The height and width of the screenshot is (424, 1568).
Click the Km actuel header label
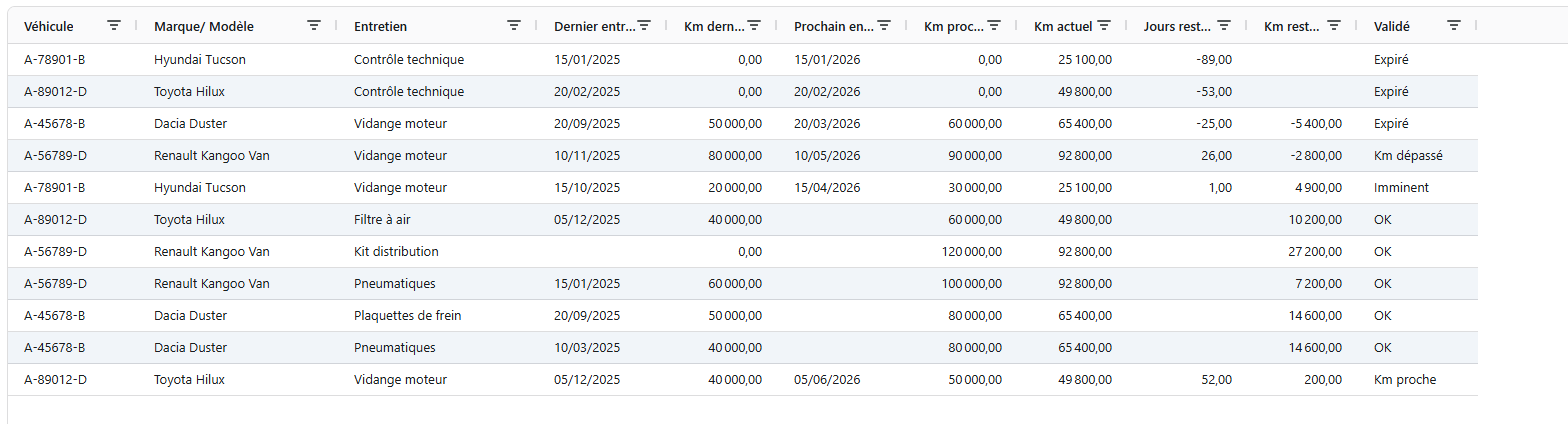[x=1062, y=26]
